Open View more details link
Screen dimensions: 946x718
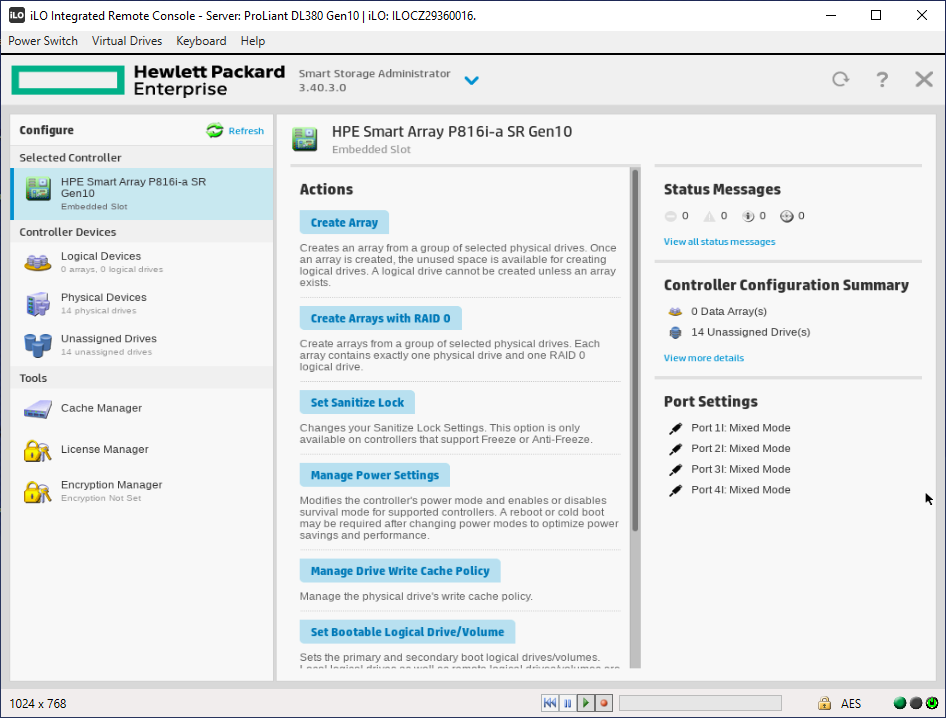coord(703,358)
